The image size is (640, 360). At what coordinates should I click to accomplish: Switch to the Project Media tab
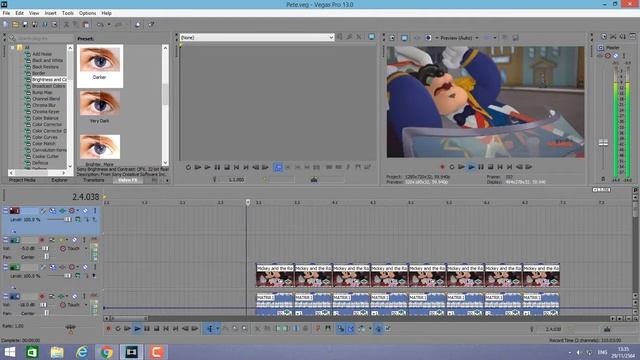22,180
